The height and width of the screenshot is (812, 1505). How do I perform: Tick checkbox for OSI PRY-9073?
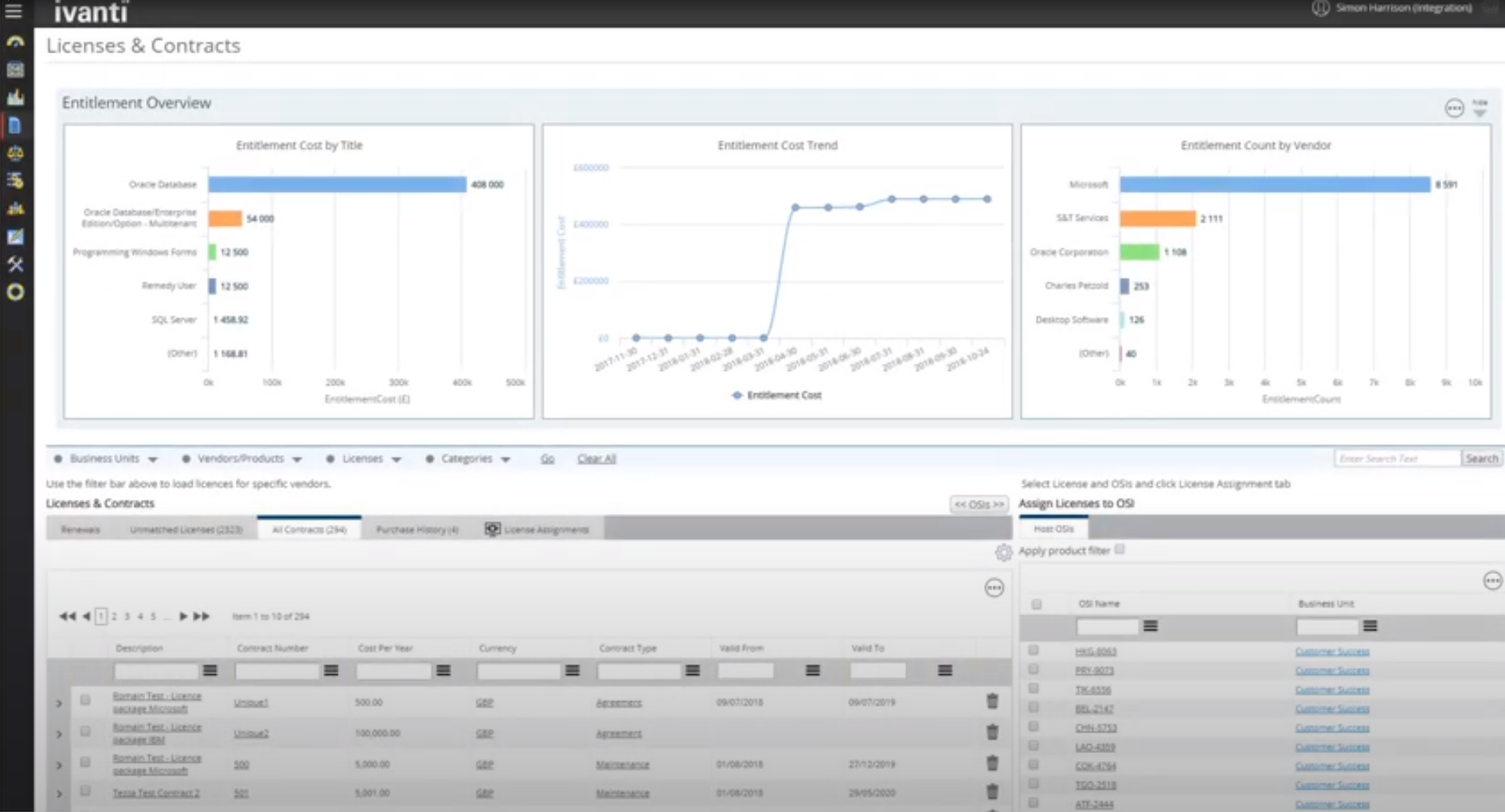[x=1034, y=670]
